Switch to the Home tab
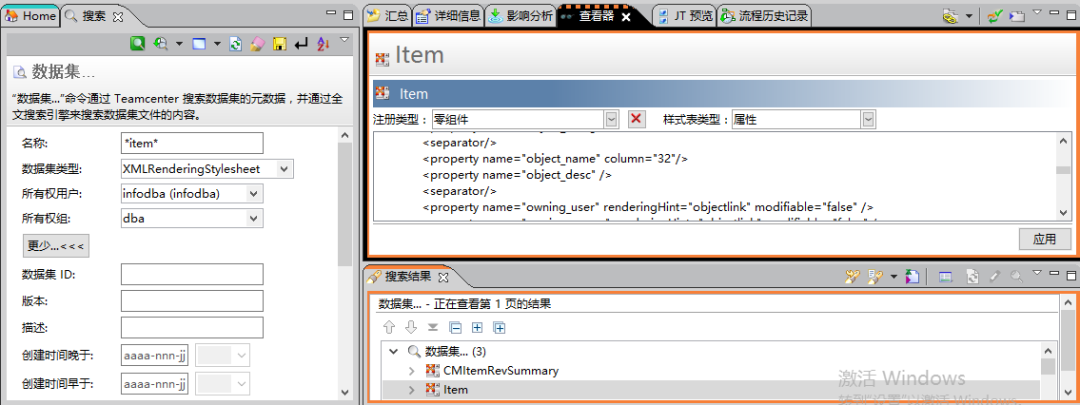The height and width of the screenshot is (405, 1080). (x=31, y=16)
